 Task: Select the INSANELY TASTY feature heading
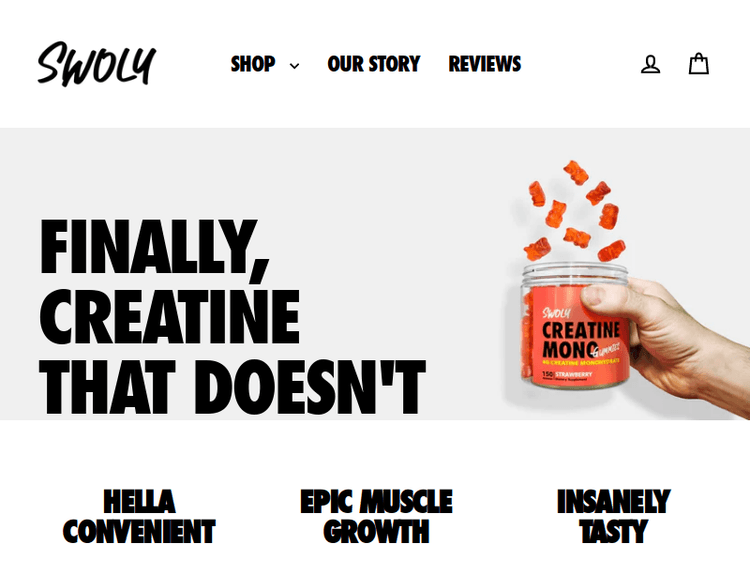(x=613, y=517)
